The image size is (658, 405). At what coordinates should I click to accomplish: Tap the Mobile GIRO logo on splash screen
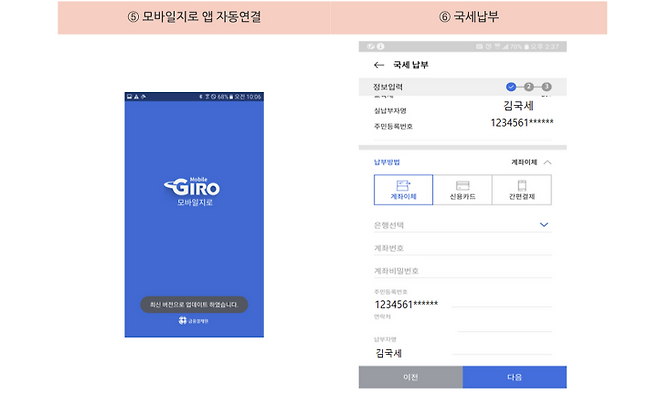194,188
